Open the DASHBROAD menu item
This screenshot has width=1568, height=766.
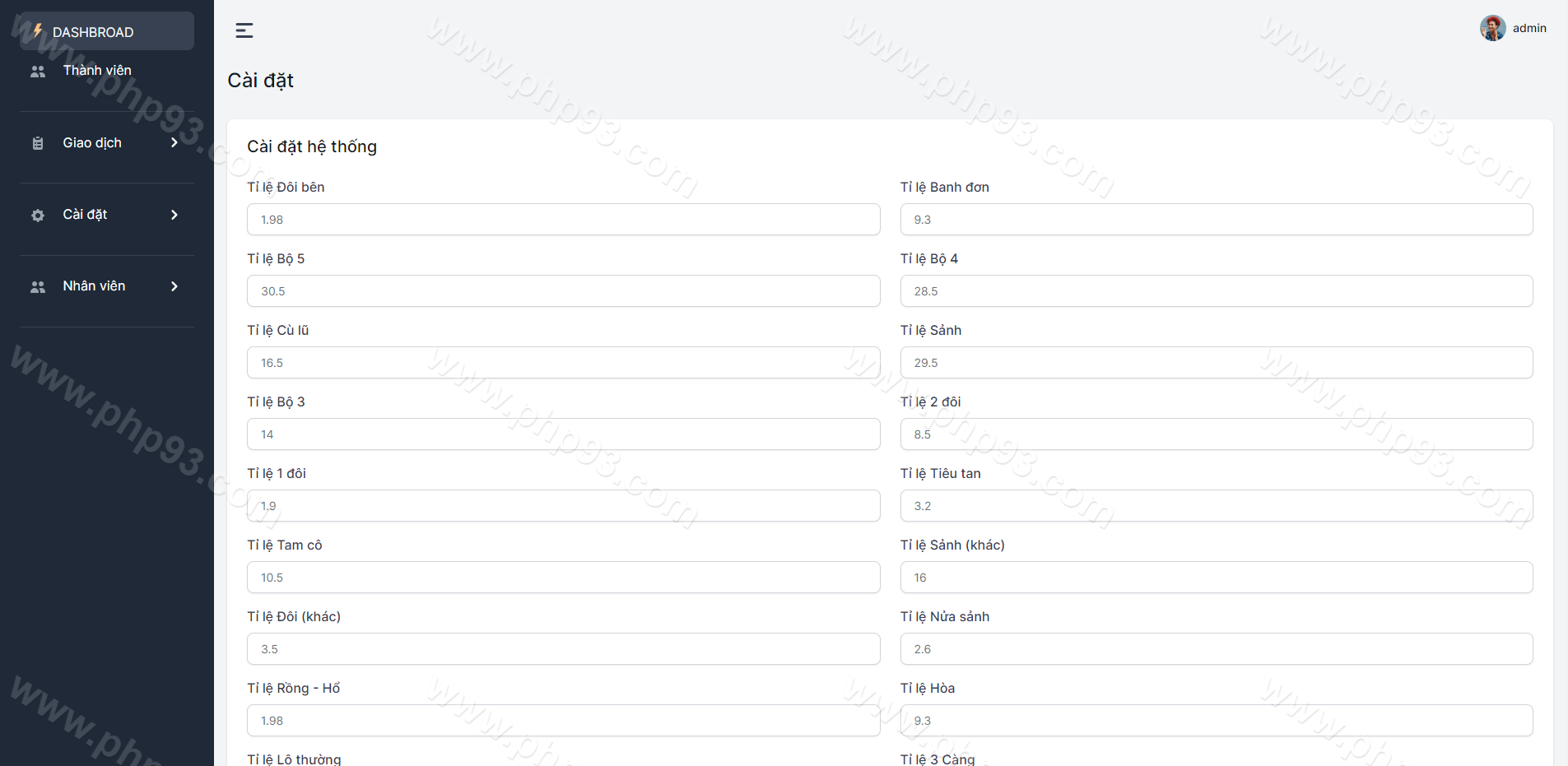(93, 32)
